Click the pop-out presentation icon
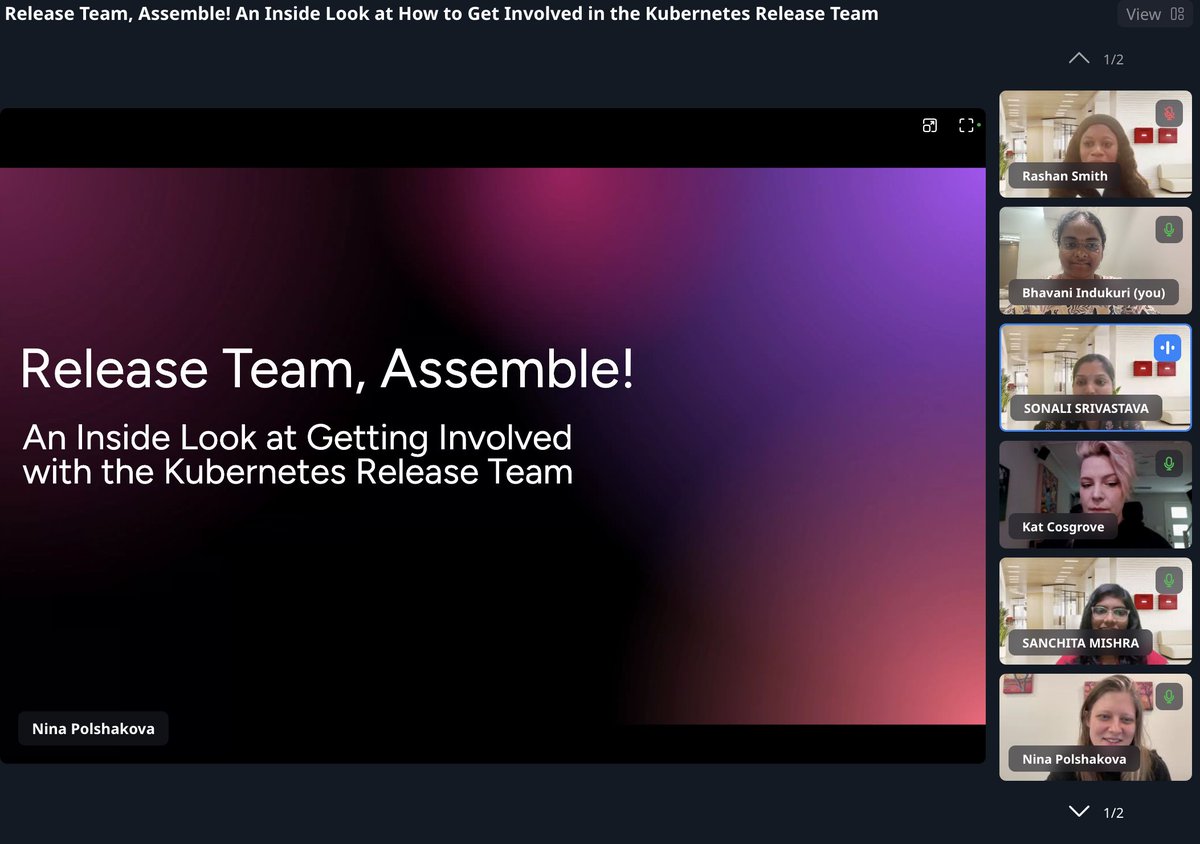This screenshot has width=1200, height=844. [x=930, y=125]
